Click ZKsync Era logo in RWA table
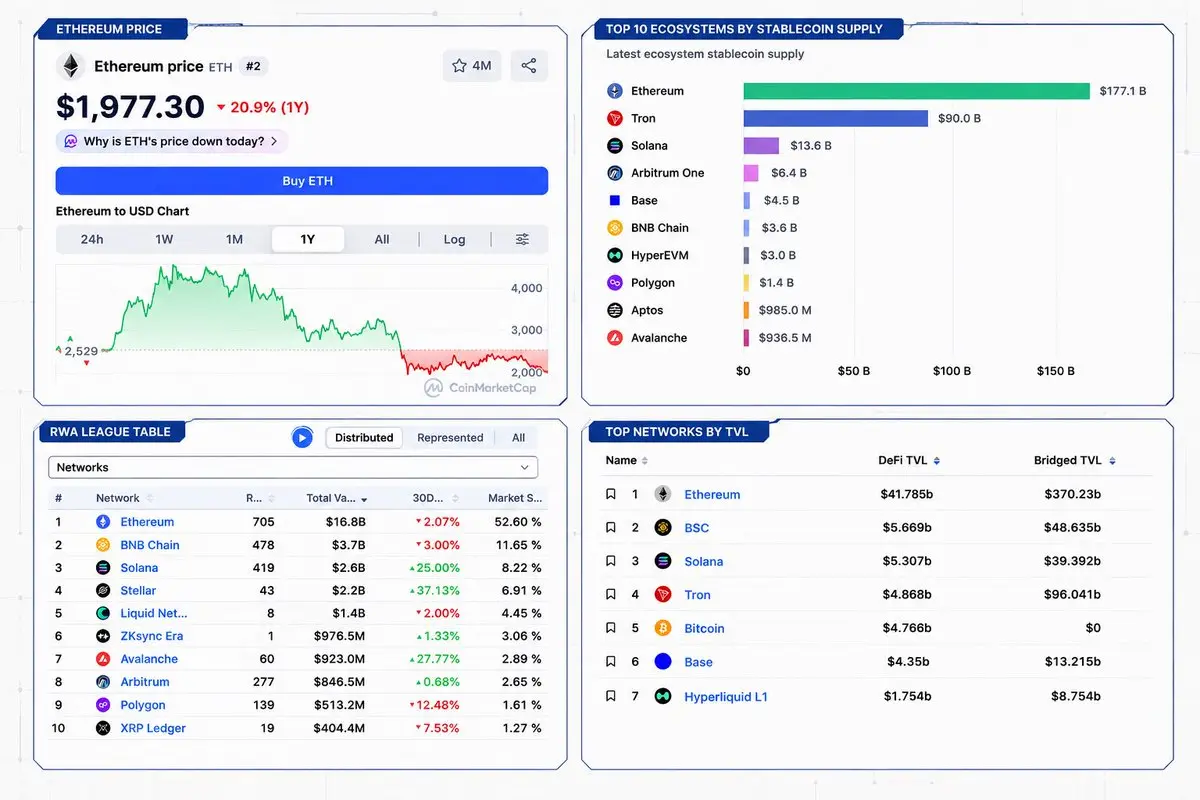 point(103,636)
